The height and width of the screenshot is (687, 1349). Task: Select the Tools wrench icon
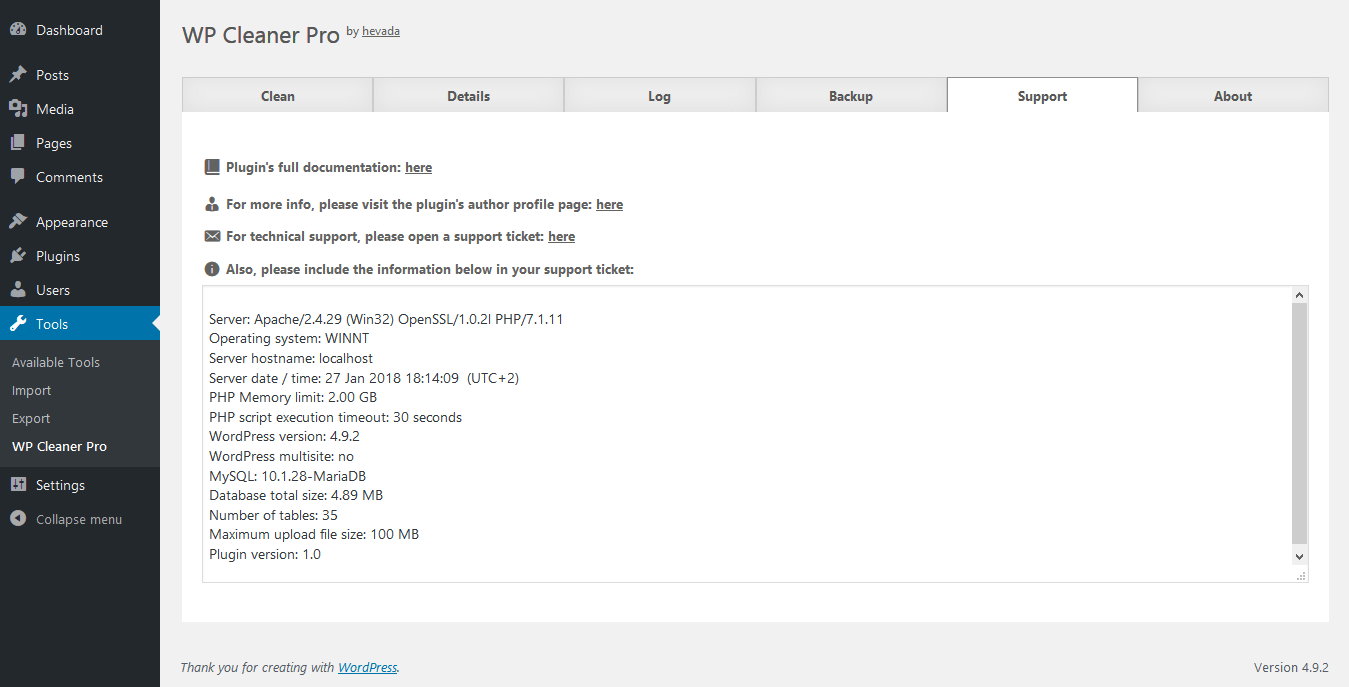tap(19, 323)
